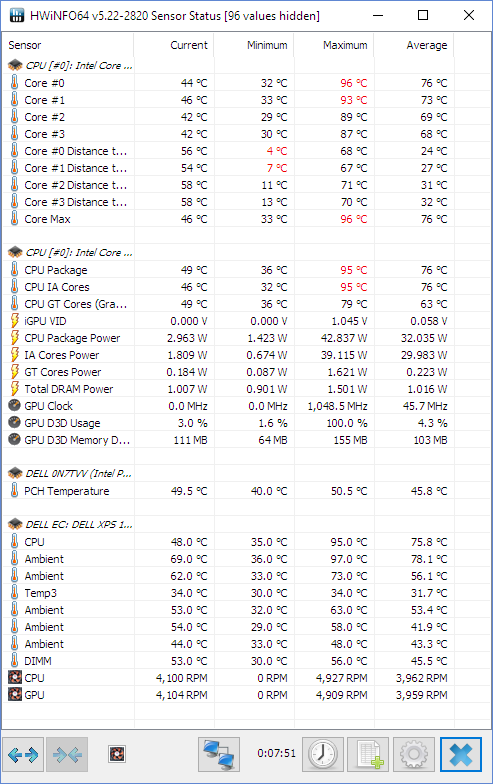Select the CPU Package Power row
Image resolution: width=493 pixels, height=784 pixels.
[228, 338]
